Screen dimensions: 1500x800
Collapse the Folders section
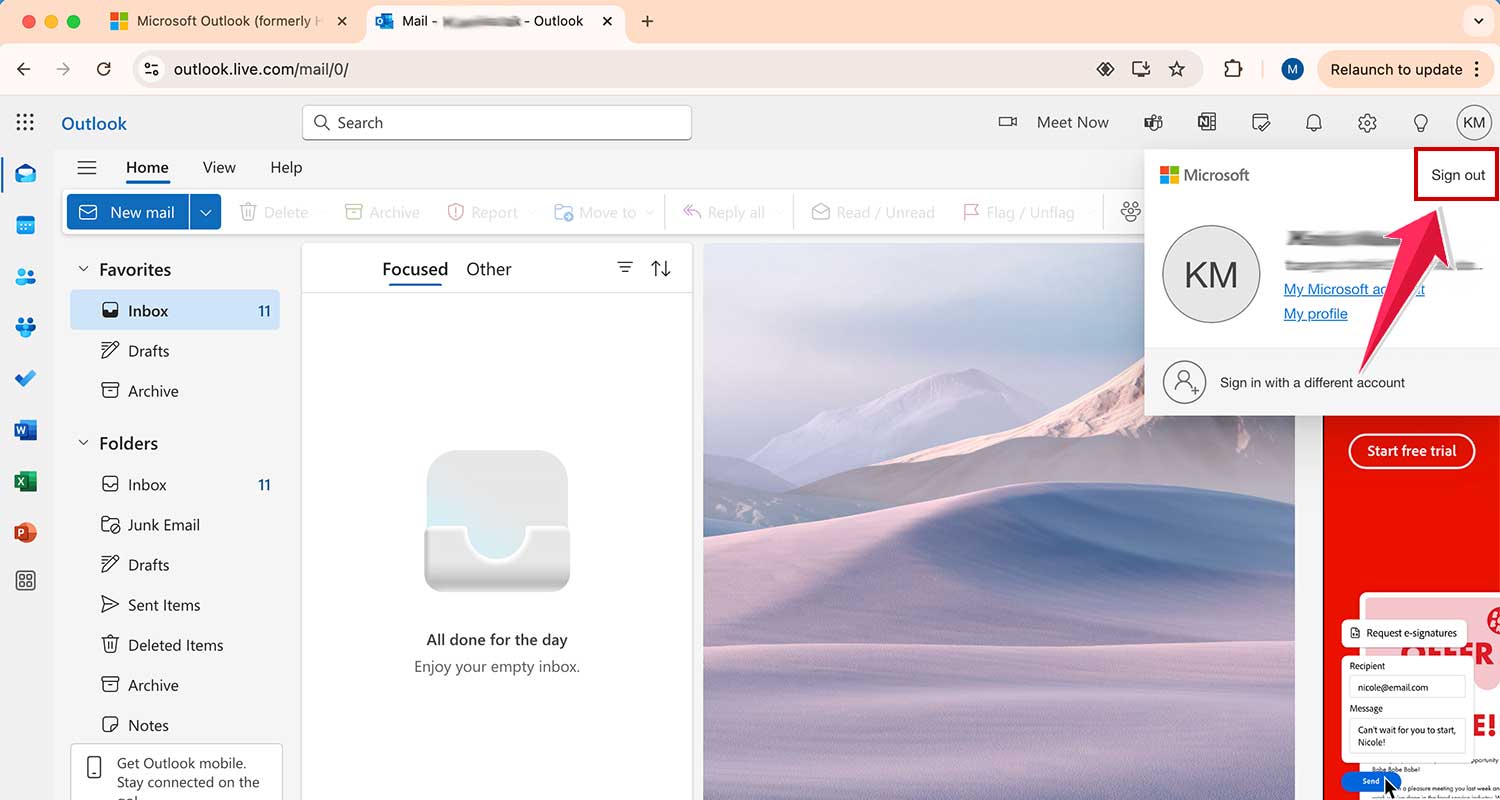[82, 443]
